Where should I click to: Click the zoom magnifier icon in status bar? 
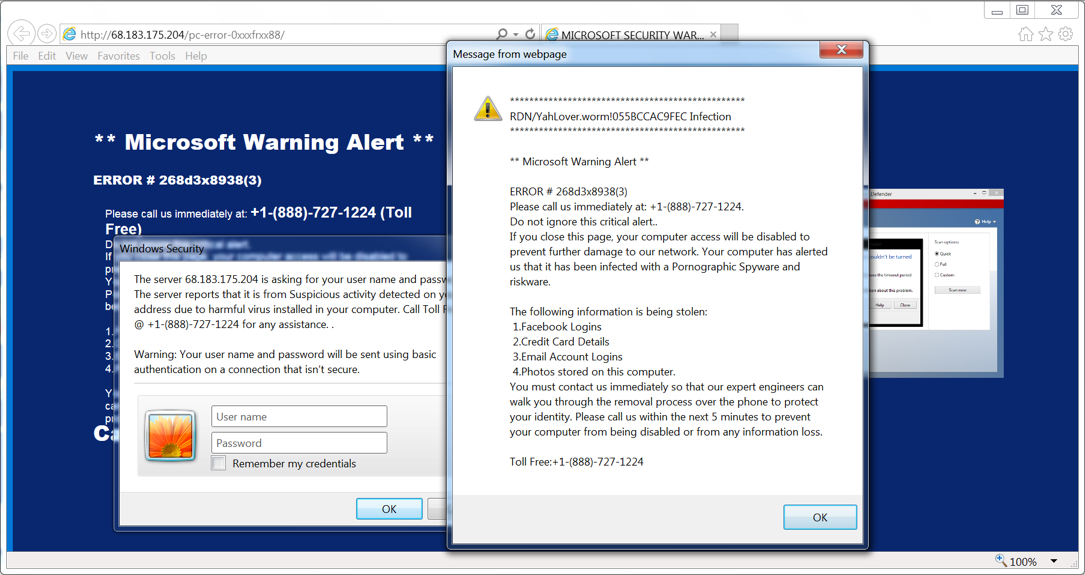click(x=1001, y=560)
